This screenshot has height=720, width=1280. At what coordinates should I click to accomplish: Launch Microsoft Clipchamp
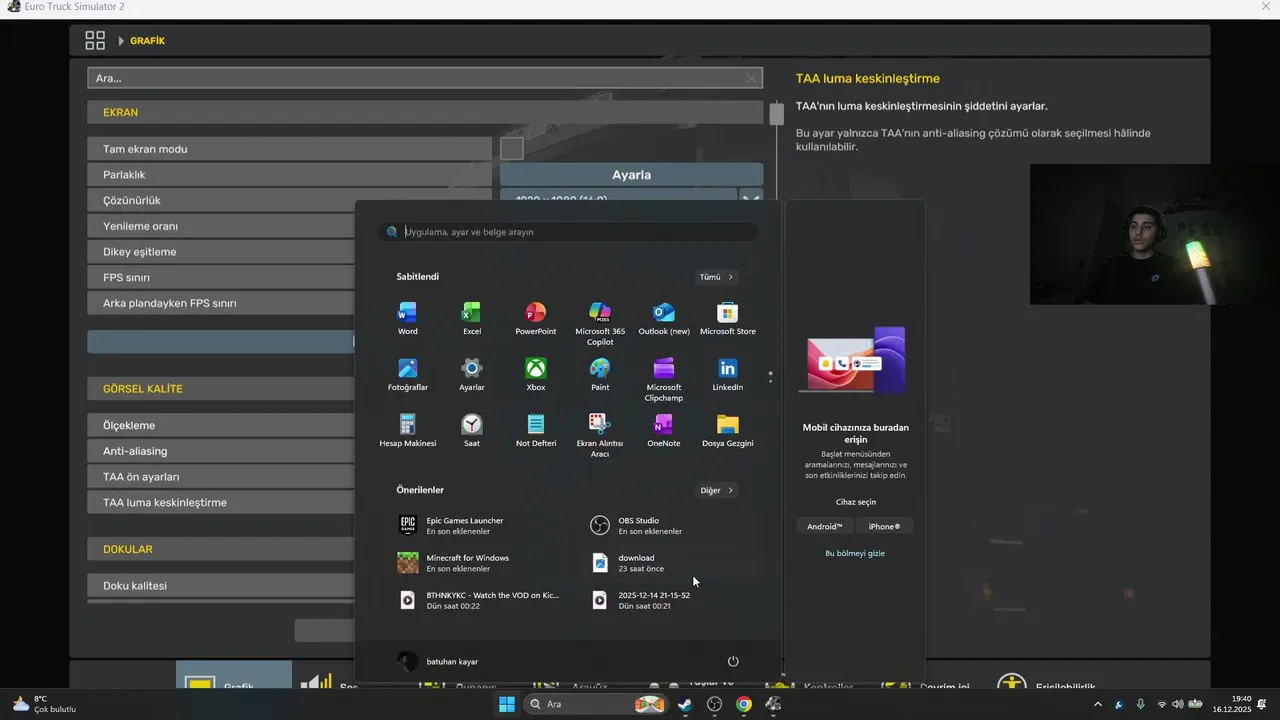tap(664, 379)
